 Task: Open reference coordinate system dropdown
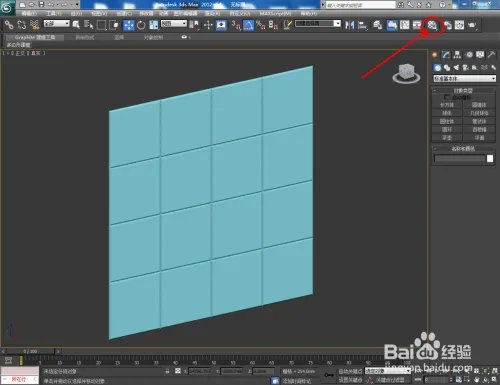tap(174, 24)
